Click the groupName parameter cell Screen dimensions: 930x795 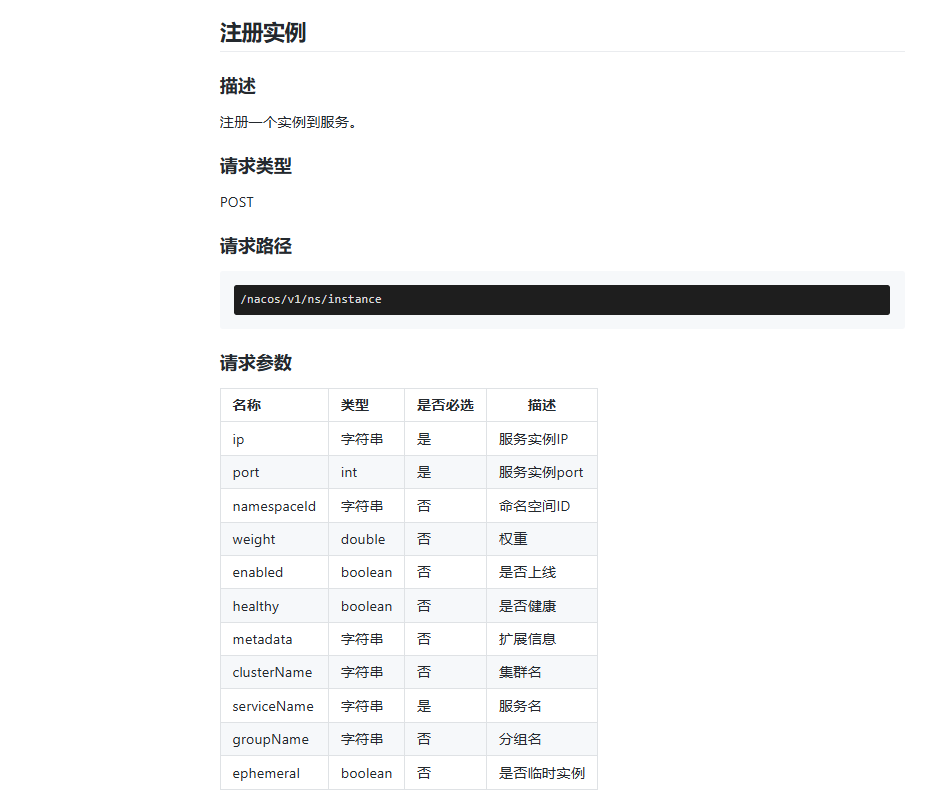click(274, 739)
